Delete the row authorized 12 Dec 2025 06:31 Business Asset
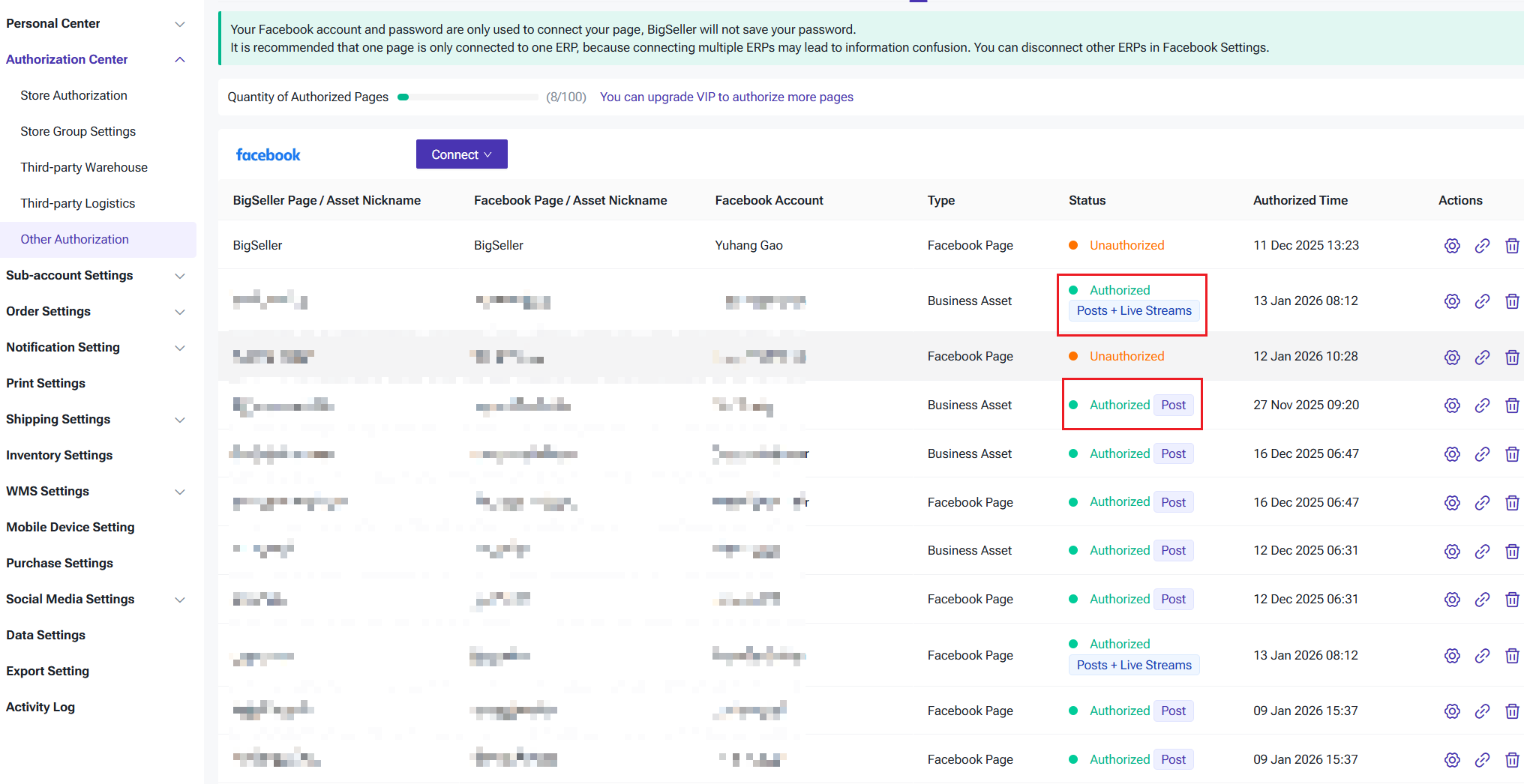The width and height of the screenshot is (1524, 784). [1512, 551]
